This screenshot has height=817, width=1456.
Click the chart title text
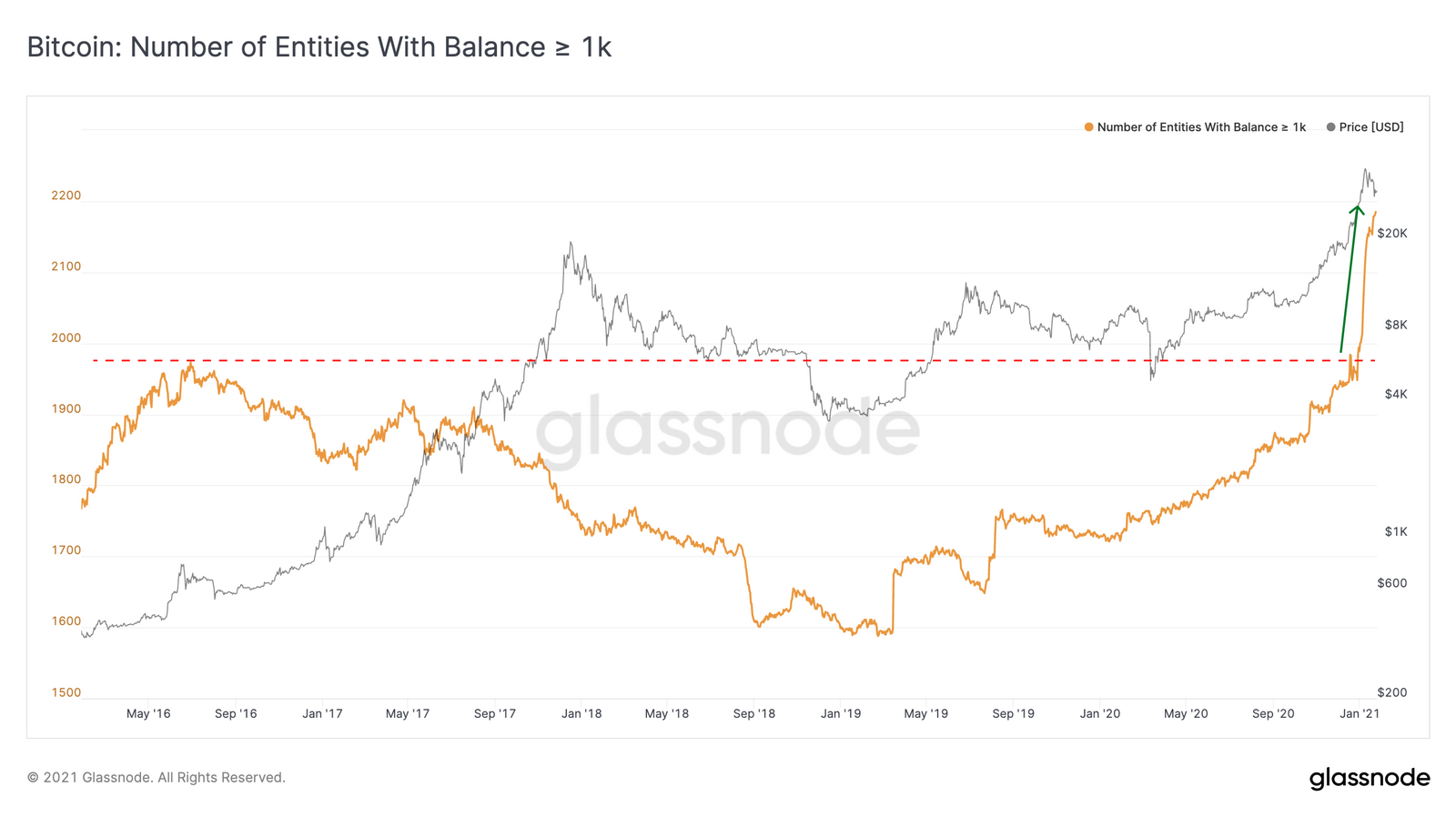pyautogui.click(x=319, y=46)
